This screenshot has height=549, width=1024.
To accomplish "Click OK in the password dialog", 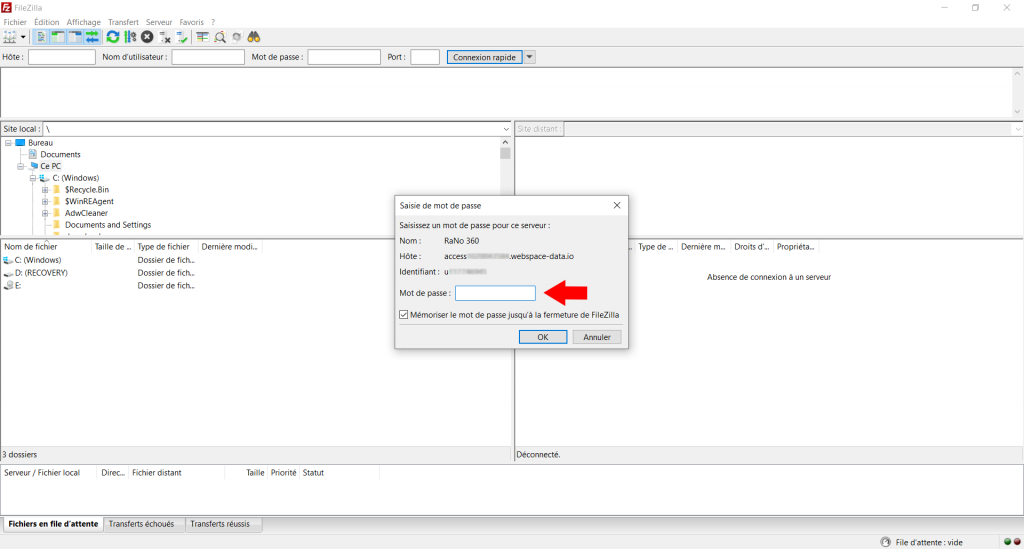I will (x=543, y=337).
